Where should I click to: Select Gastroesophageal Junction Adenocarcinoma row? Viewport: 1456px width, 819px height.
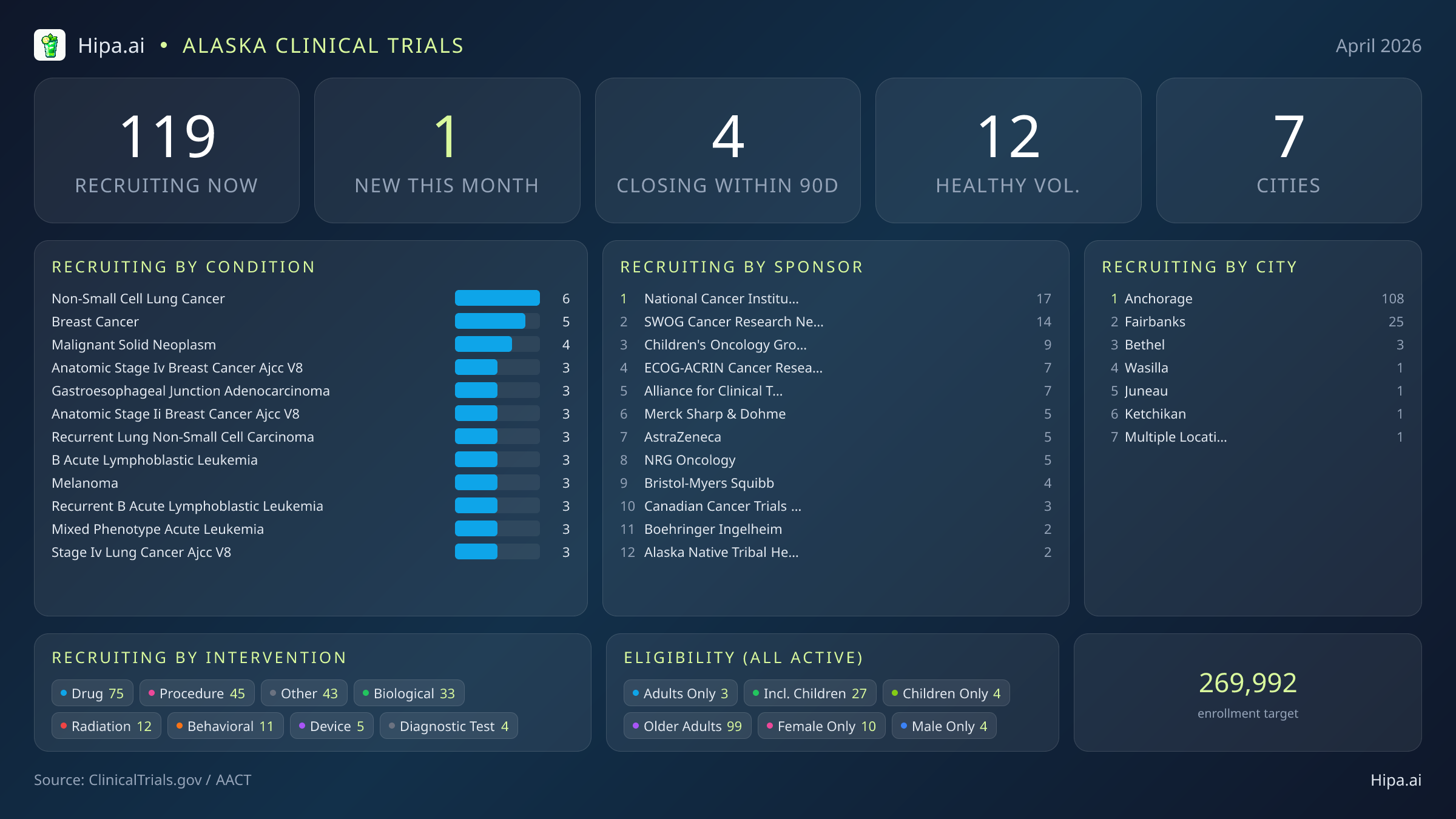point(311,391)
